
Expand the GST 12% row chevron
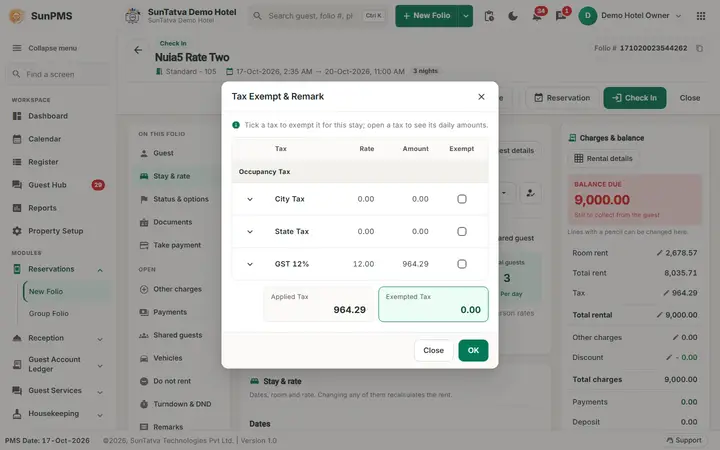pos(250,264)
